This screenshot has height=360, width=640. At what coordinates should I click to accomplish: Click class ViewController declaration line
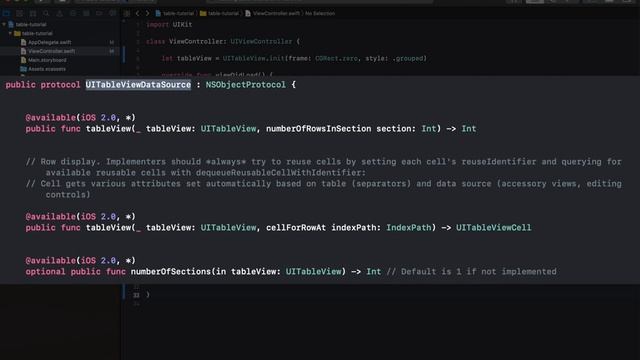(223, 42)
